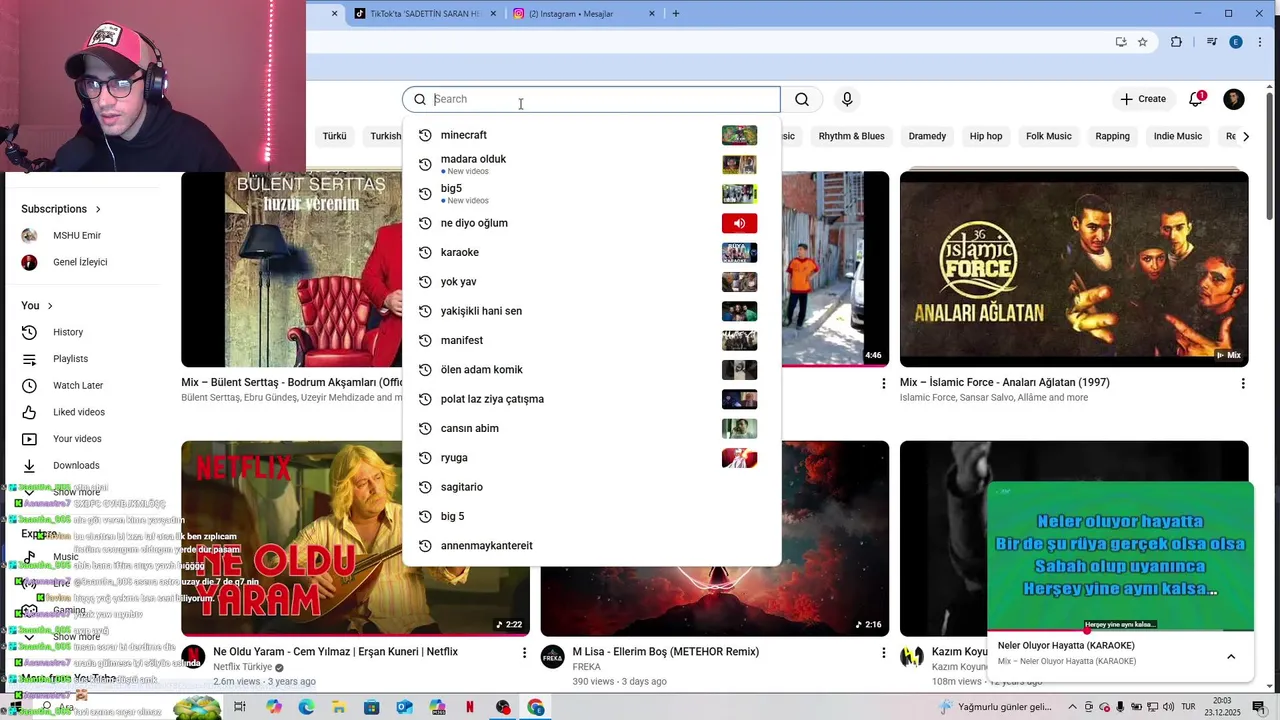Select the Folk Music filter chip
Screen dimensions: 1280x720
[1048, 136]
